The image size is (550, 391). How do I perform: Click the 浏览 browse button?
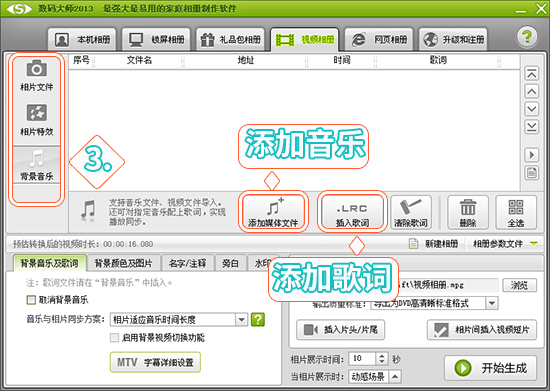tap(519, 285)
